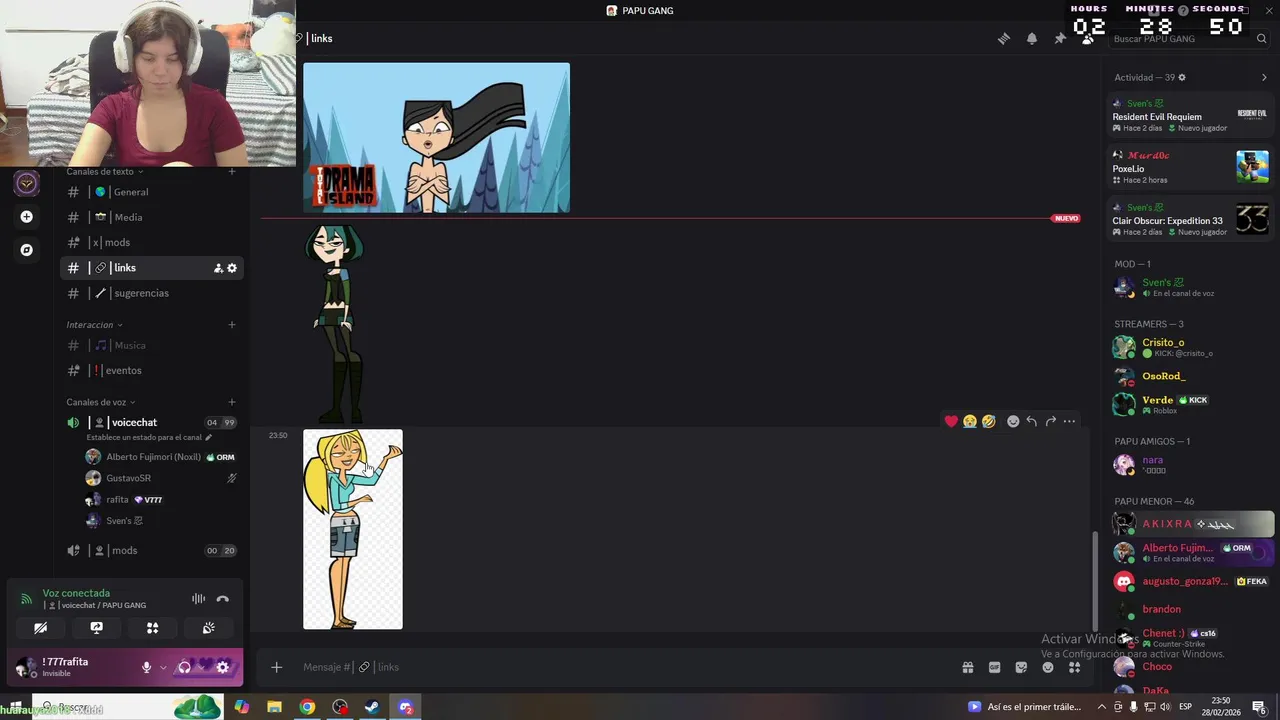Open Discover servers compass icon
1280x720 pixels.
pos(27,250)
